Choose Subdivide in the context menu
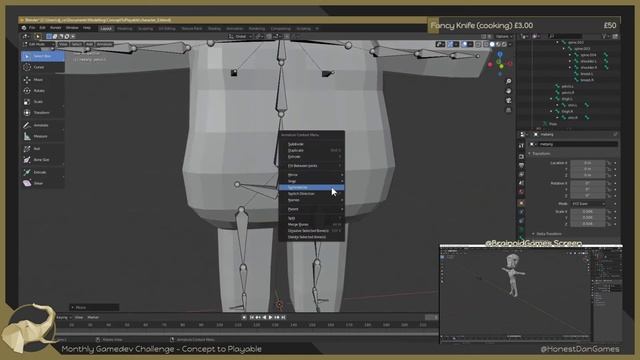 pos(311,144)
